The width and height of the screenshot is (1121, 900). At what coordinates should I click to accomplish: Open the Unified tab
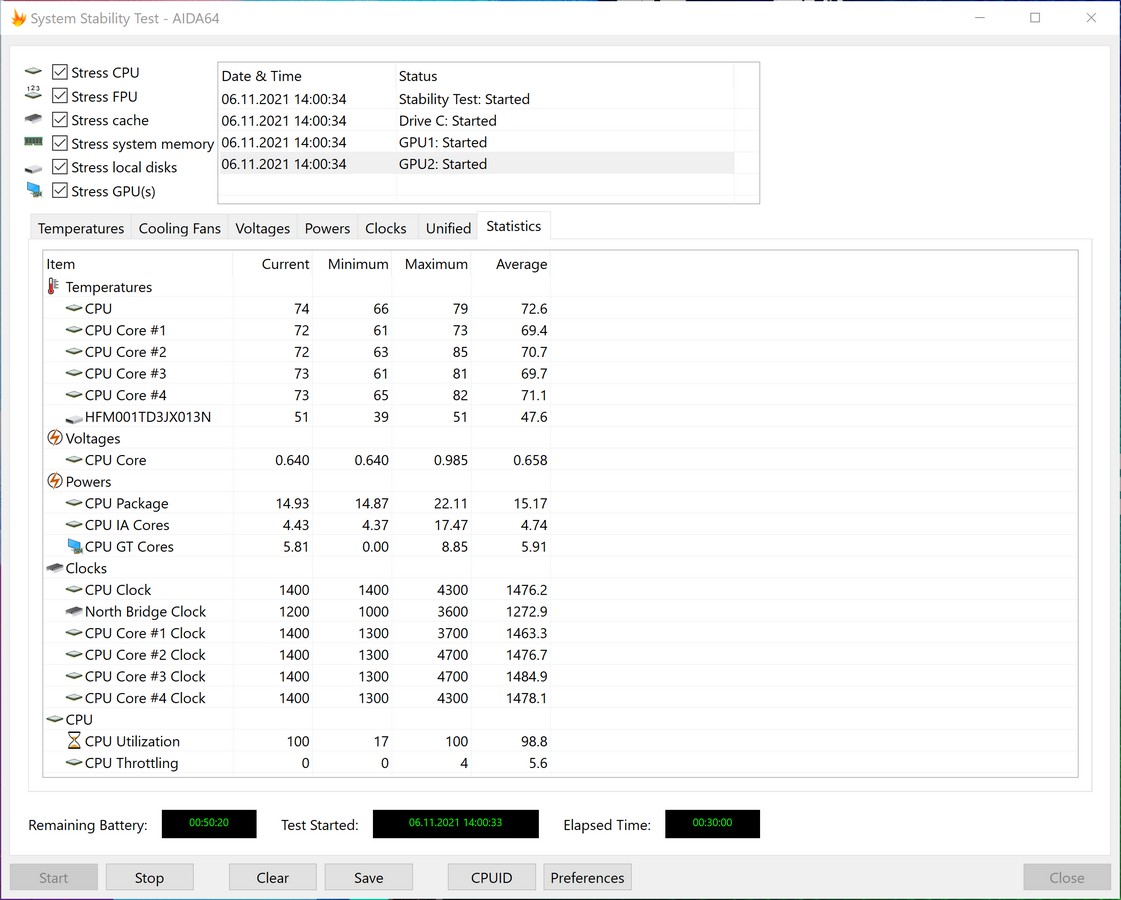point(448,228)
